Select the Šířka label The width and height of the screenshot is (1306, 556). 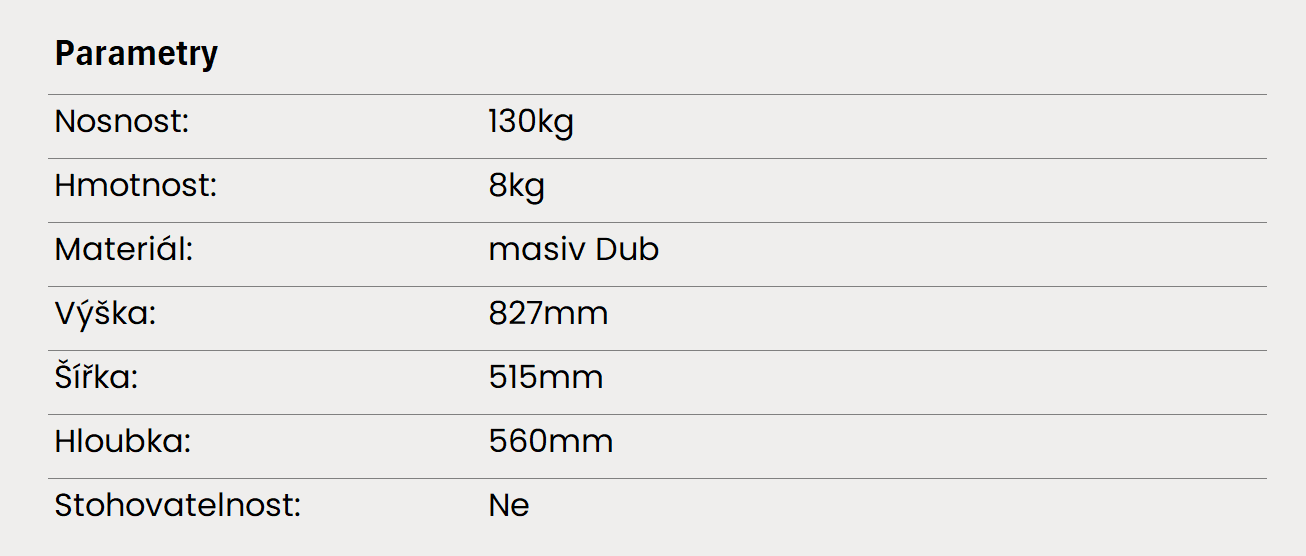96,377
